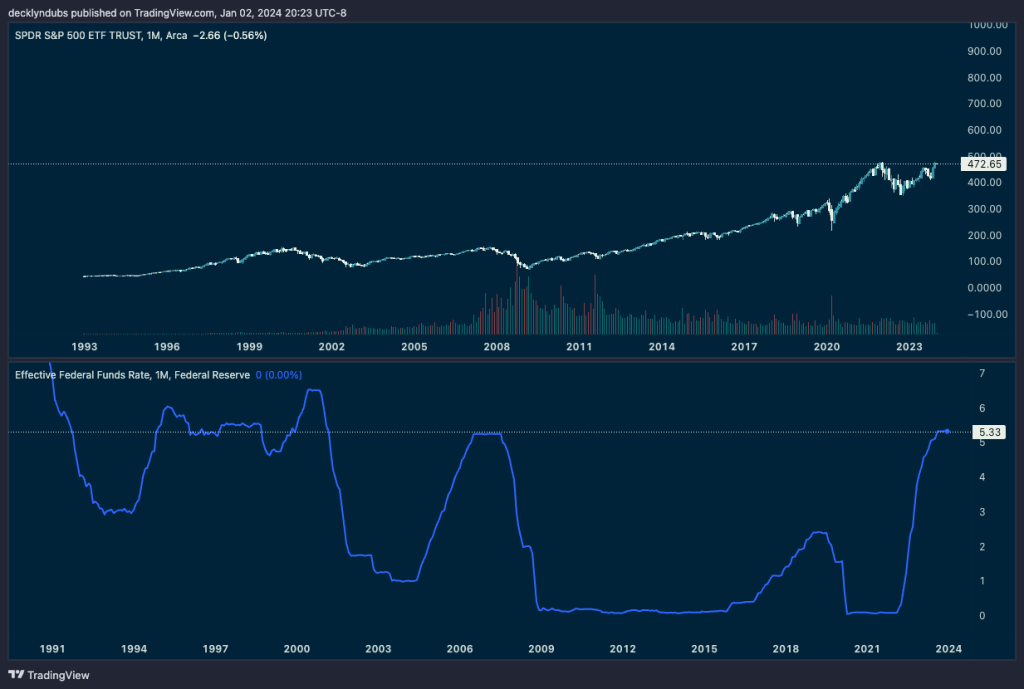
Task: Click the TradingView logo icon
Action: tap(15, 675)
